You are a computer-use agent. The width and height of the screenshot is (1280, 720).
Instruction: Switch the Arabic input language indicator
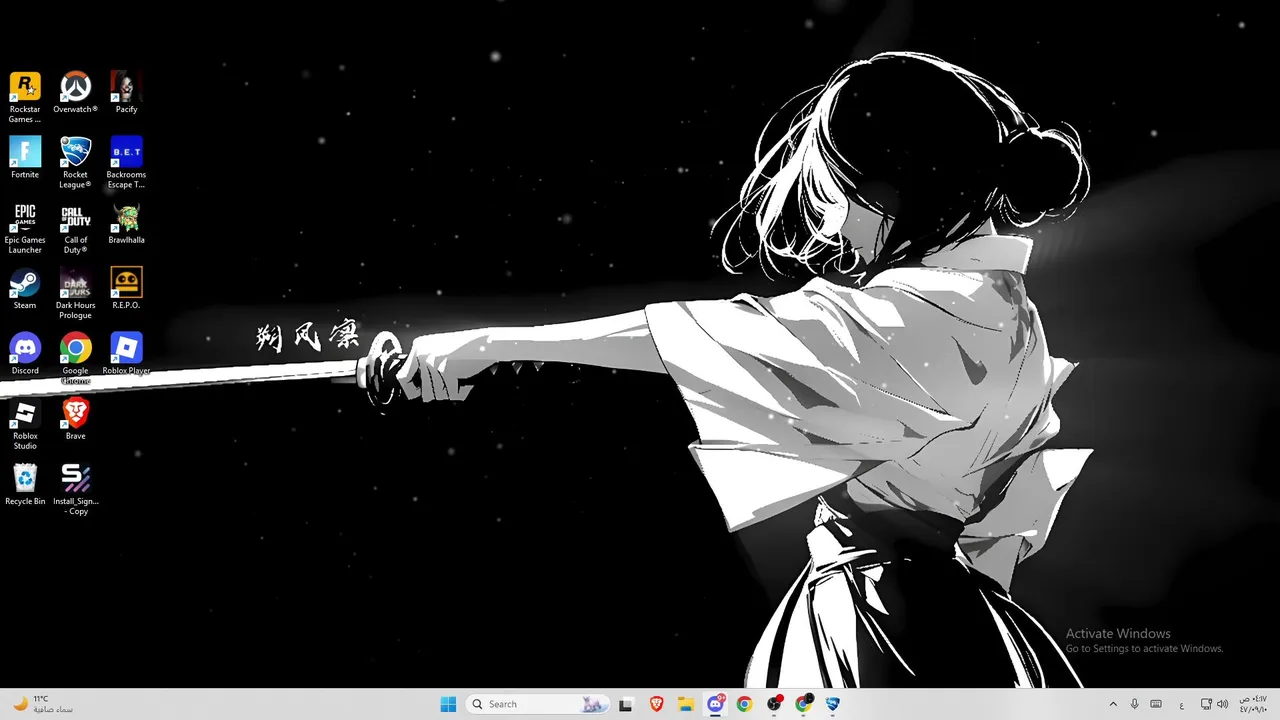(1182, 704)
